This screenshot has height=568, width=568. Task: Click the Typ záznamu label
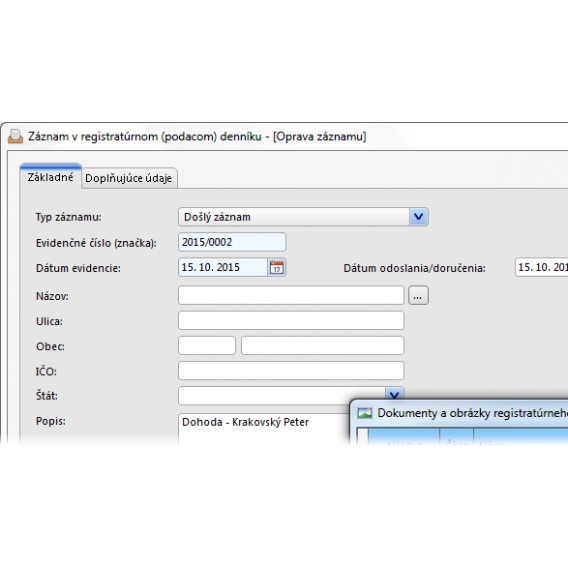pos(68,217)
